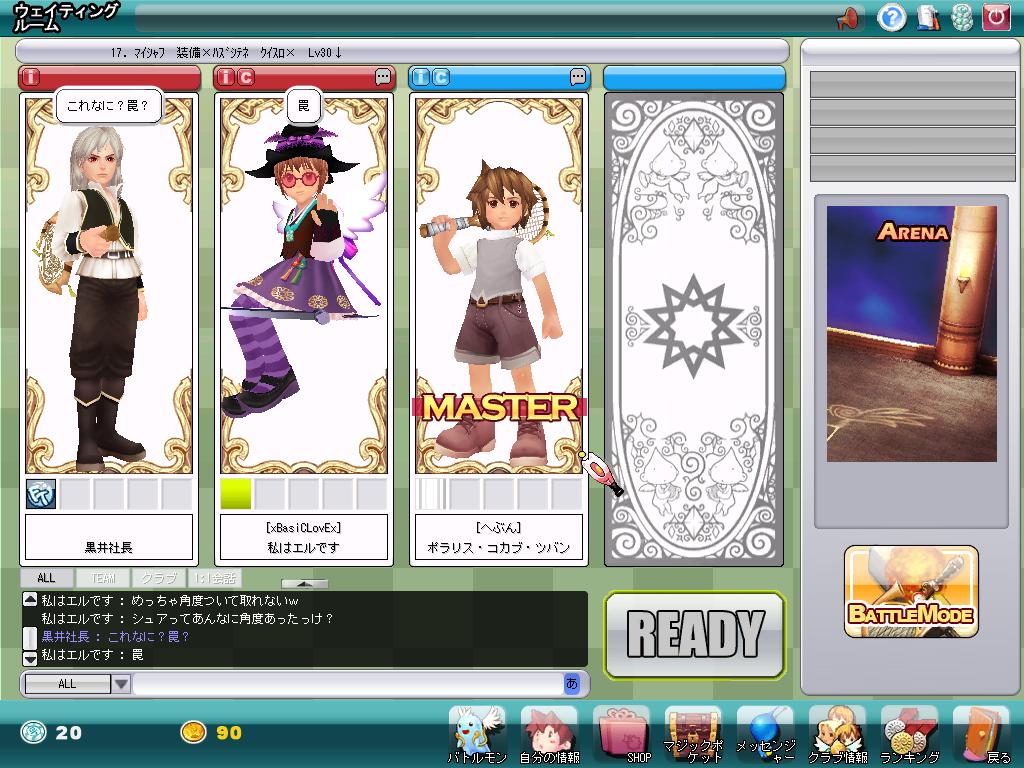
Task: Open the マジックポケット treasure chest
Action: pyautogui.click(x=695, y=732)
